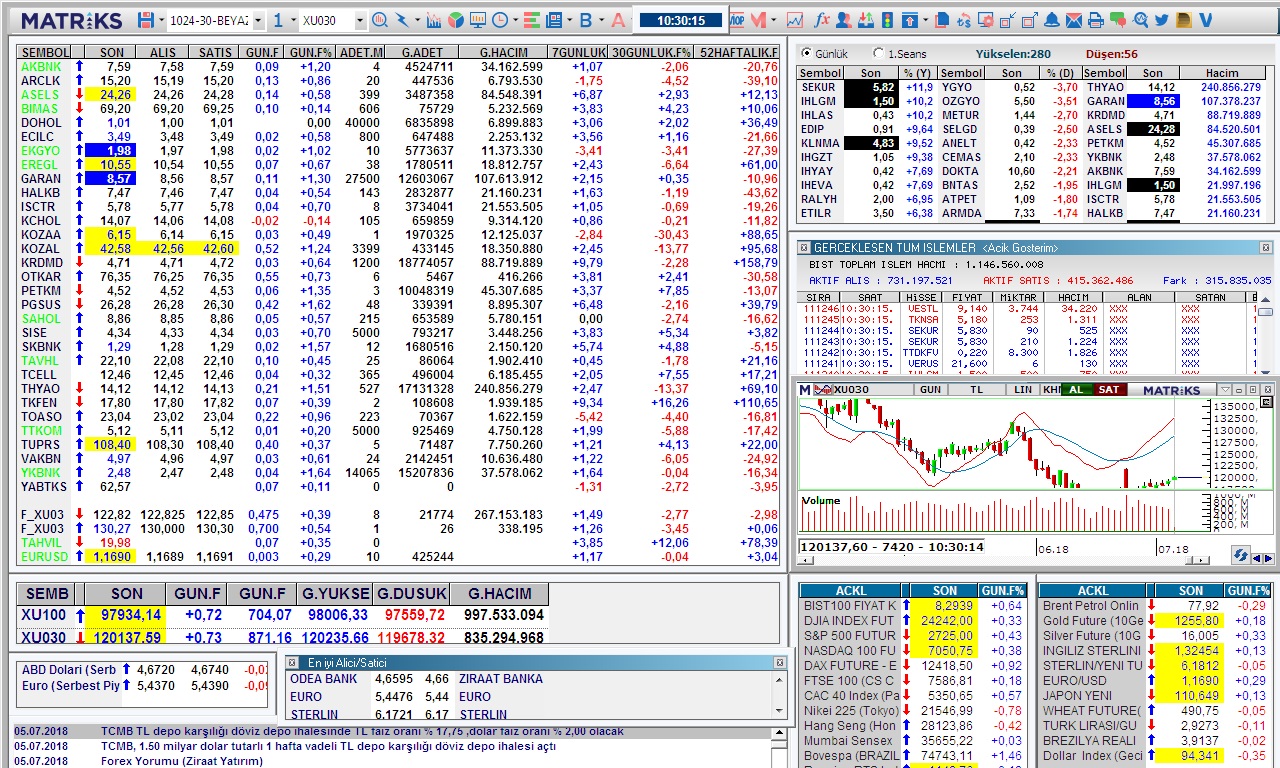The height and width of the screenshot is (768, 1280).
Task: Click the blue number 1 page icon
Action: pos(278,20)
